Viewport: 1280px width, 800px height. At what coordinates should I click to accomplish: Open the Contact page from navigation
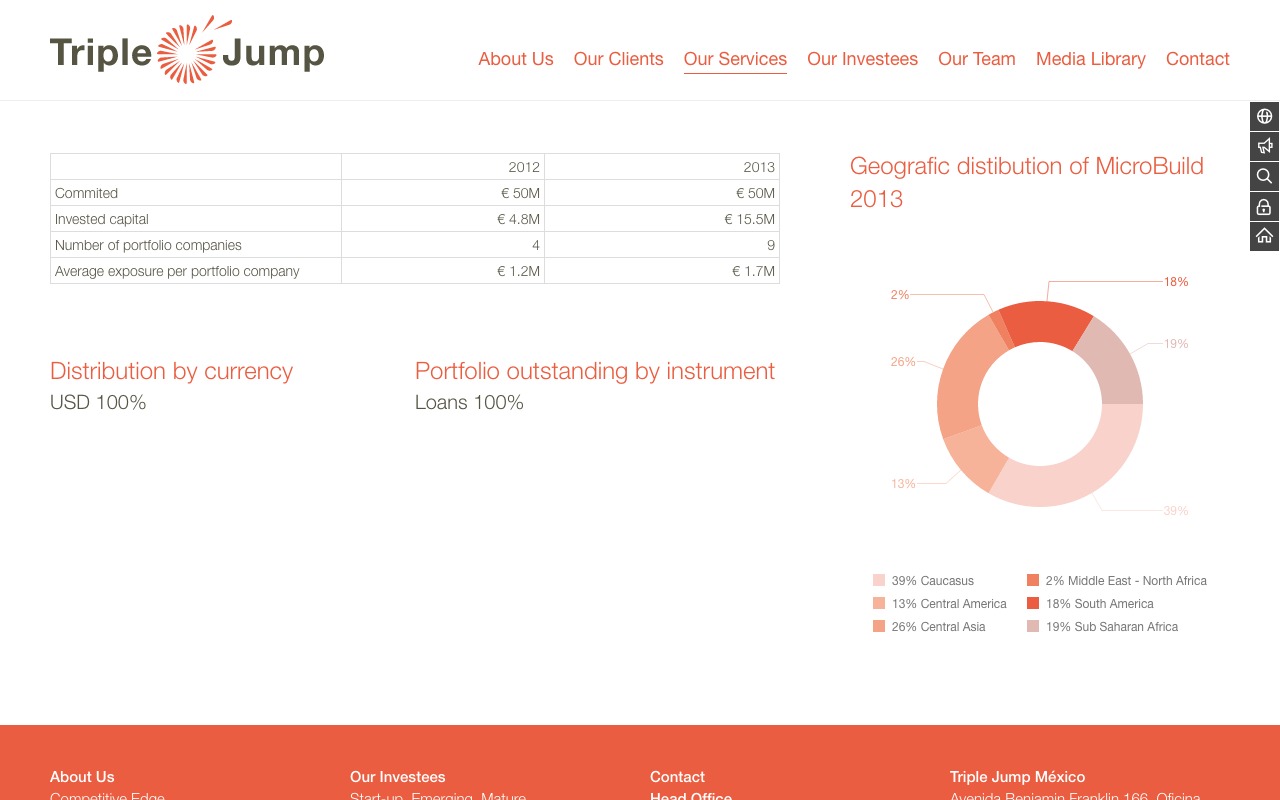pyautogui.click(x=1197, y=59)
